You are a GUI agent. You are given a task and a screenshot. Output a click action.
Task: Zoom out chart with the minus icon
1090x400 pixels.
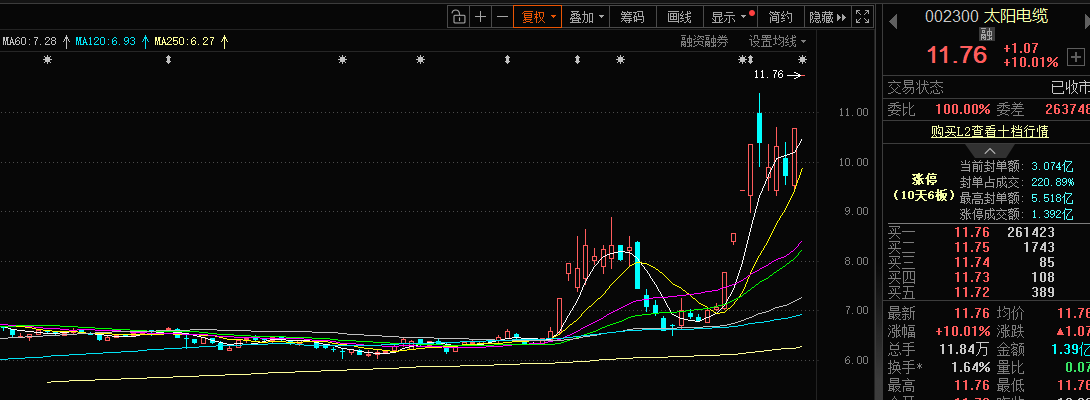point(502,17)
